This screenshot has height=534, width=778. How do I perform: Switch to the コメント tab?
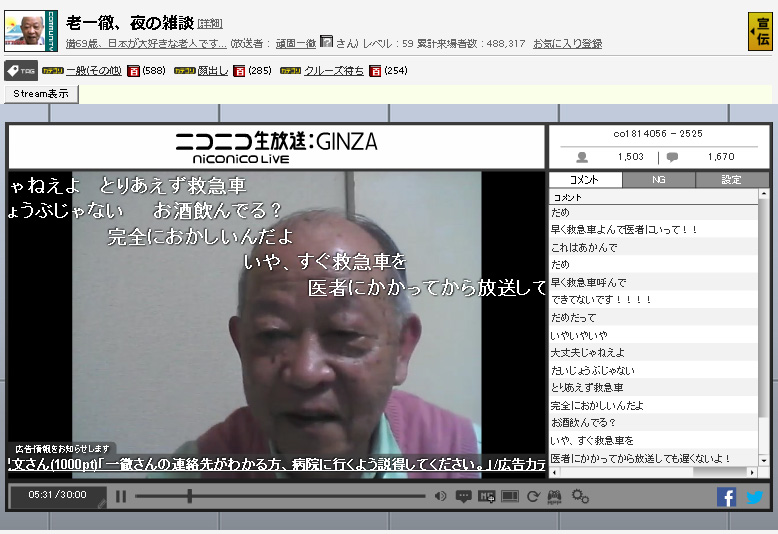pos(585,180)
